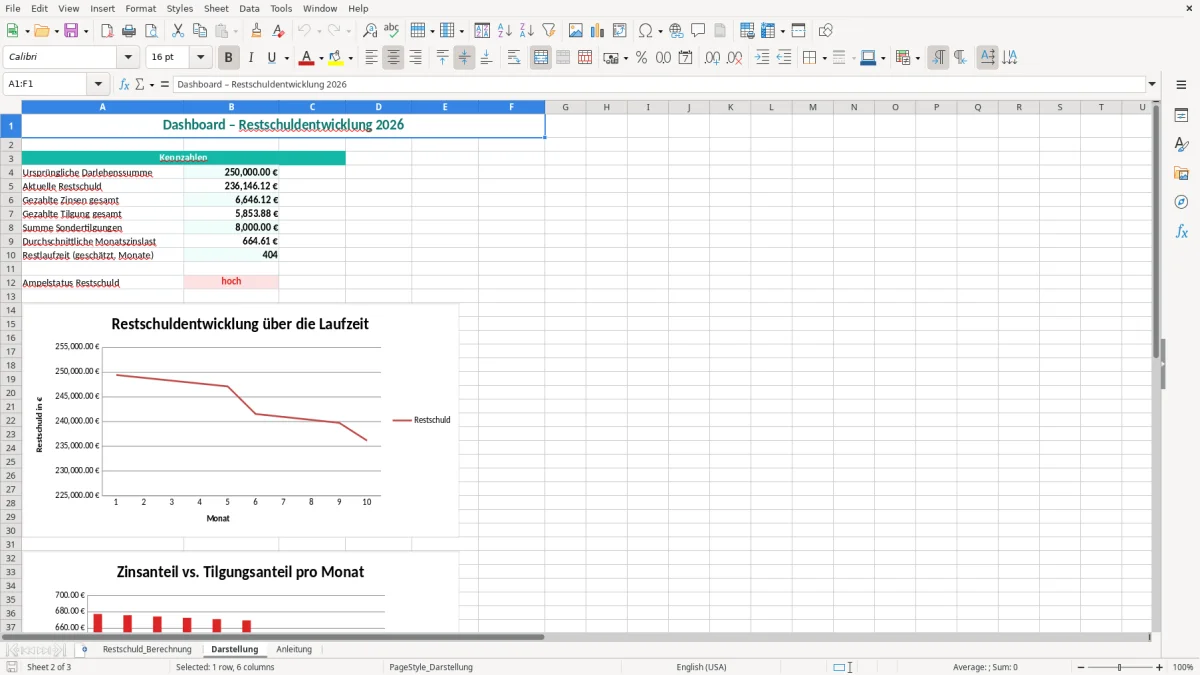The height and width of the screenshot is (675, 1200).
Task: Open Find and Replace
Action: coord(370,31)
